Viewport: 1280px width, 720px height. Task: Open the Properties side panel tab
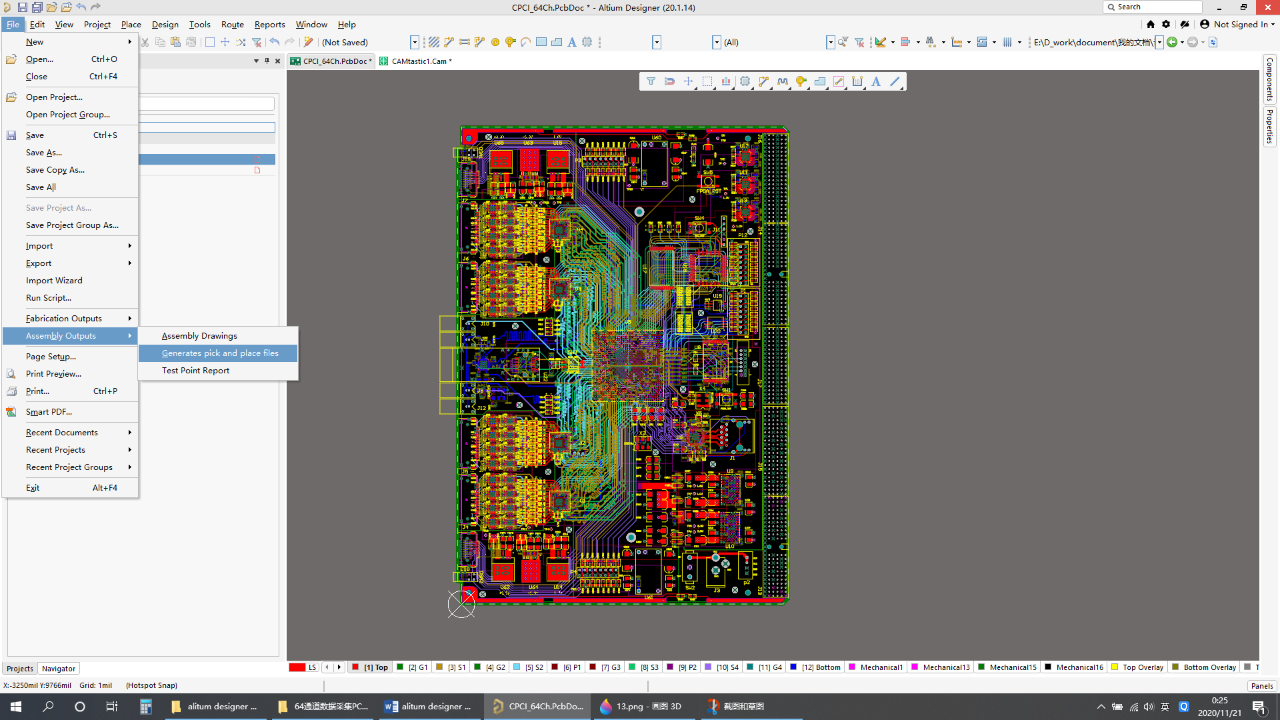pos(1270,127)
